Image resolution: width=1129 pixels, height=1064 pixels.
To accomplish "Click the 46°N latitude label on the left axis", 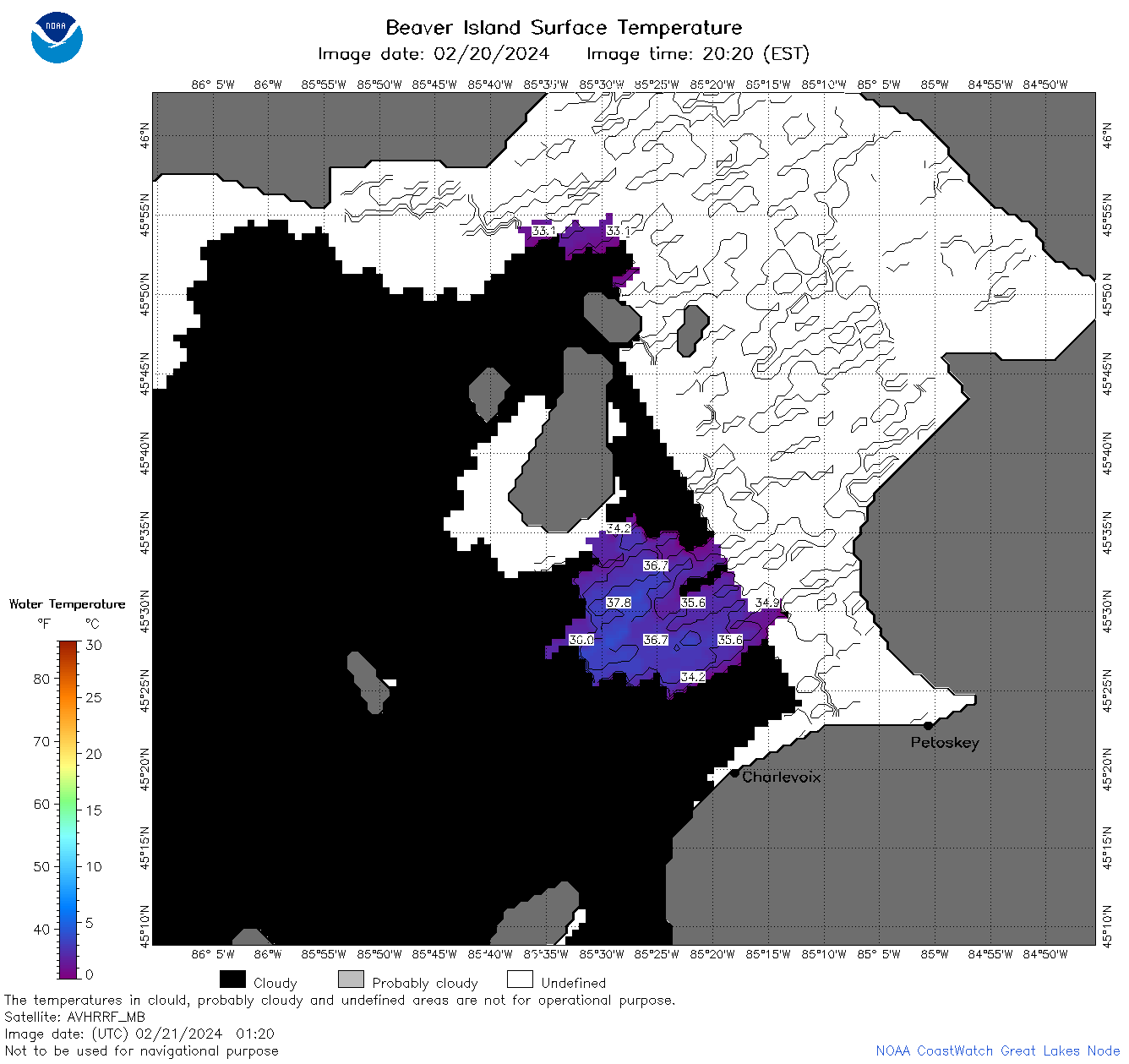I will click(145, 135).
